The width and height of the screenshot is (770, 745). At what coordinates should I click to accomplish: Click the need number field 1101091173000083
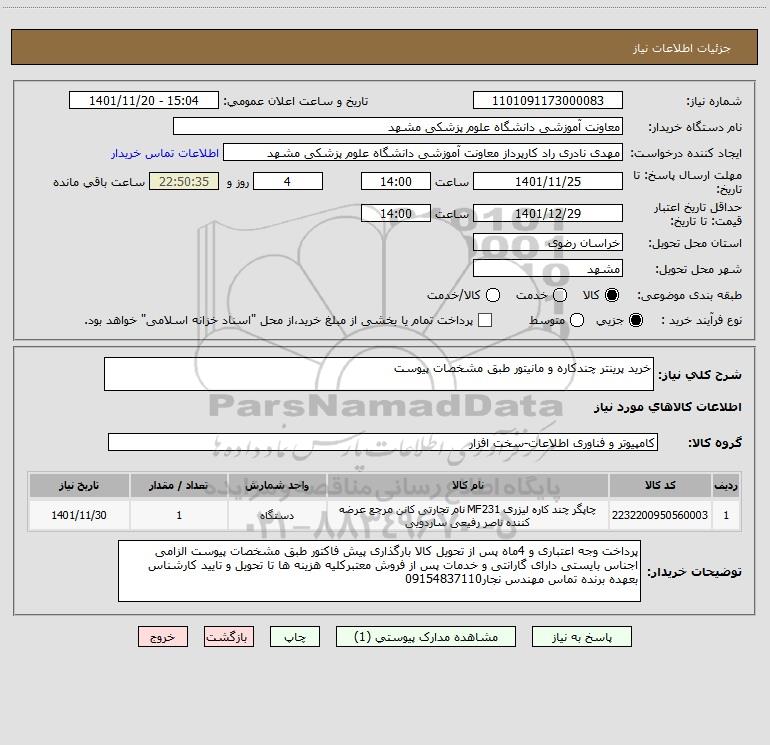coord(548,100)
